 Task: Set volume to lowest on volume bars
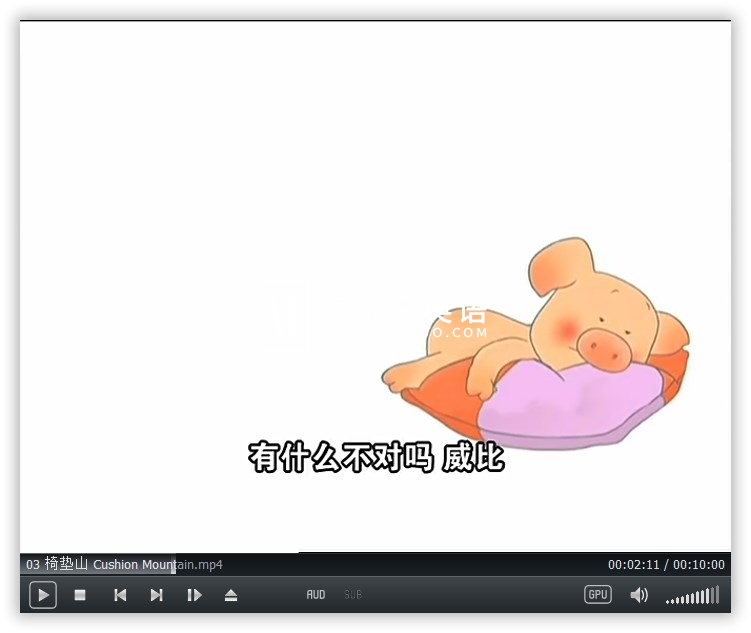click(x=668, y=601)
